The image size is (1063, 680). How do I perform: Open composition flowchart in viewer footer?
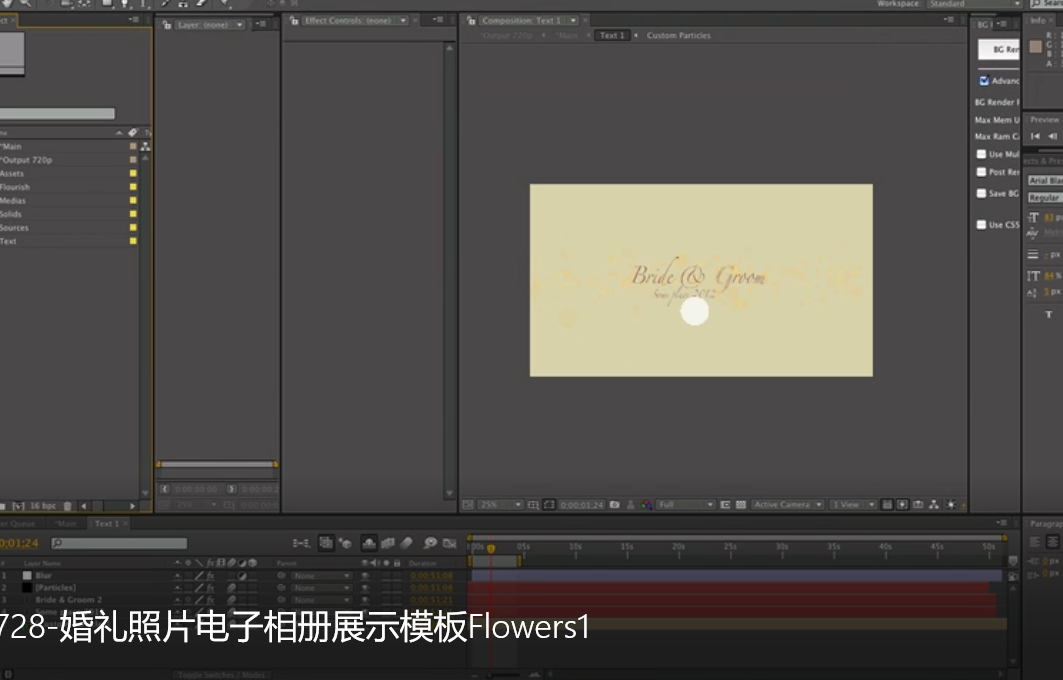[x=934, y=504]
